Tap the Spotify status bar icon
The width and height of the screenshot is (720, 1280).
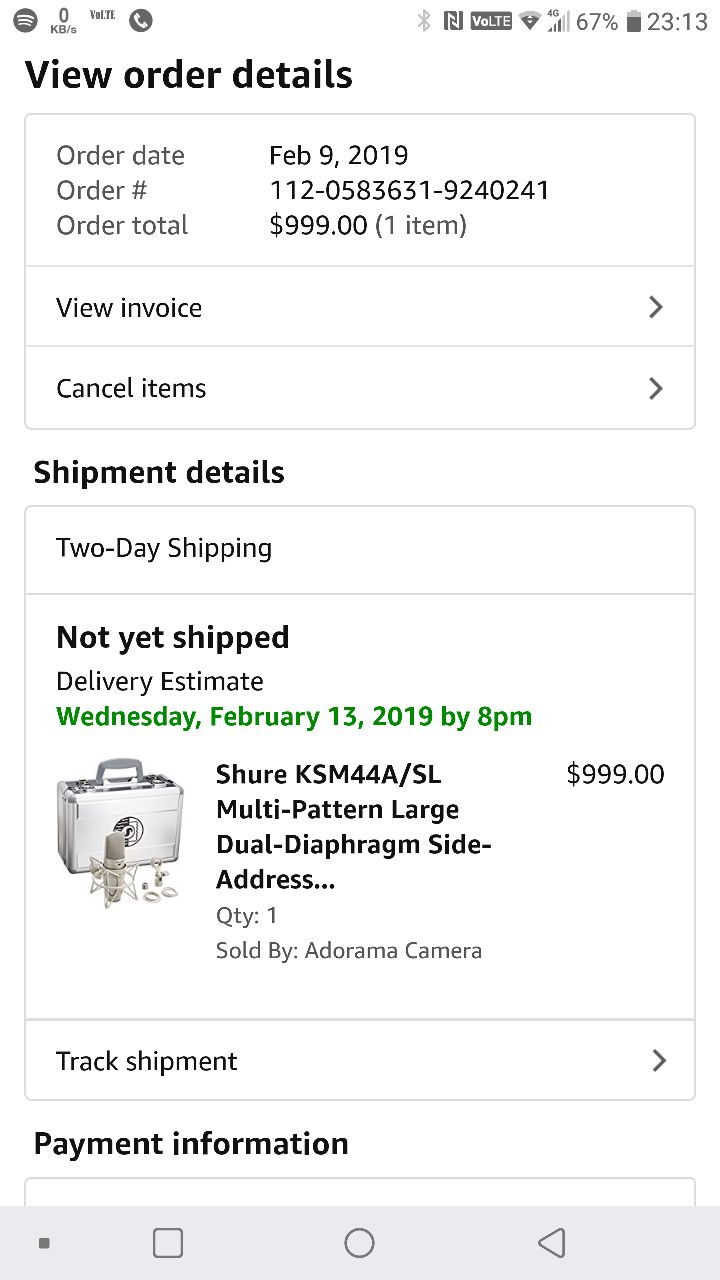26,20
